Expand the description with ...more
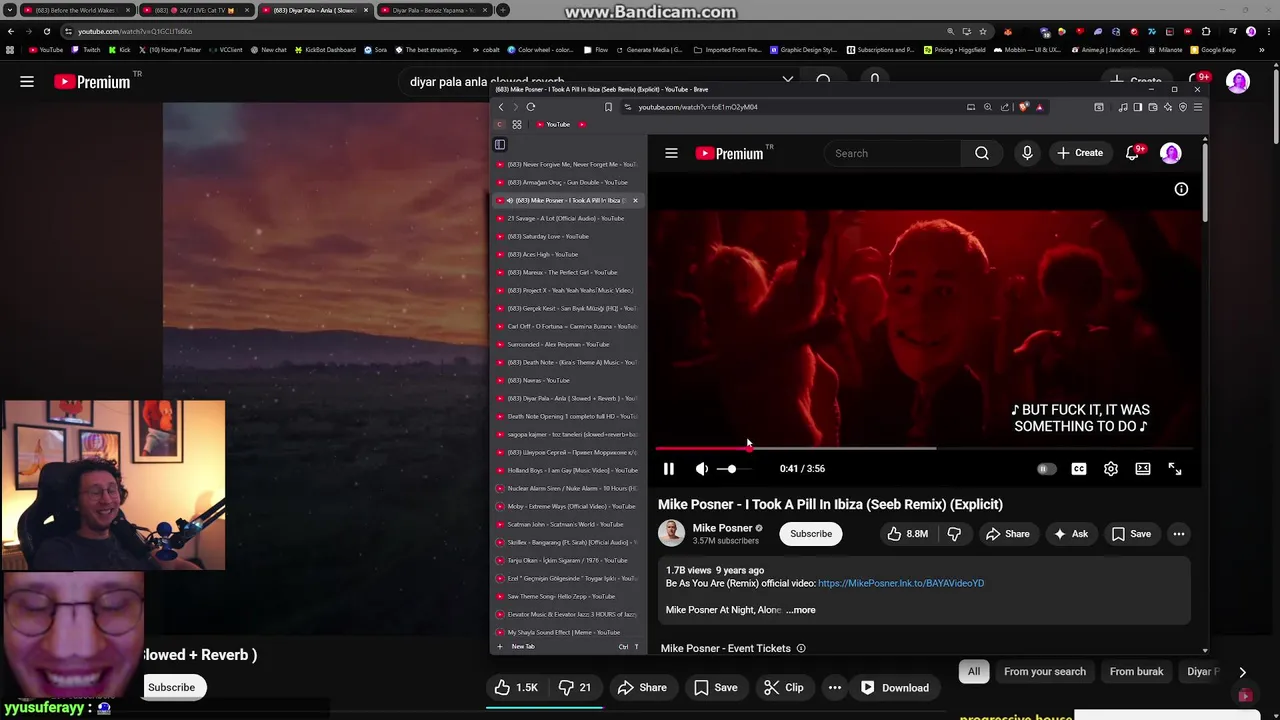This screenshot has height=720, width=1280. pyautogui.click(x=800, y=610)
